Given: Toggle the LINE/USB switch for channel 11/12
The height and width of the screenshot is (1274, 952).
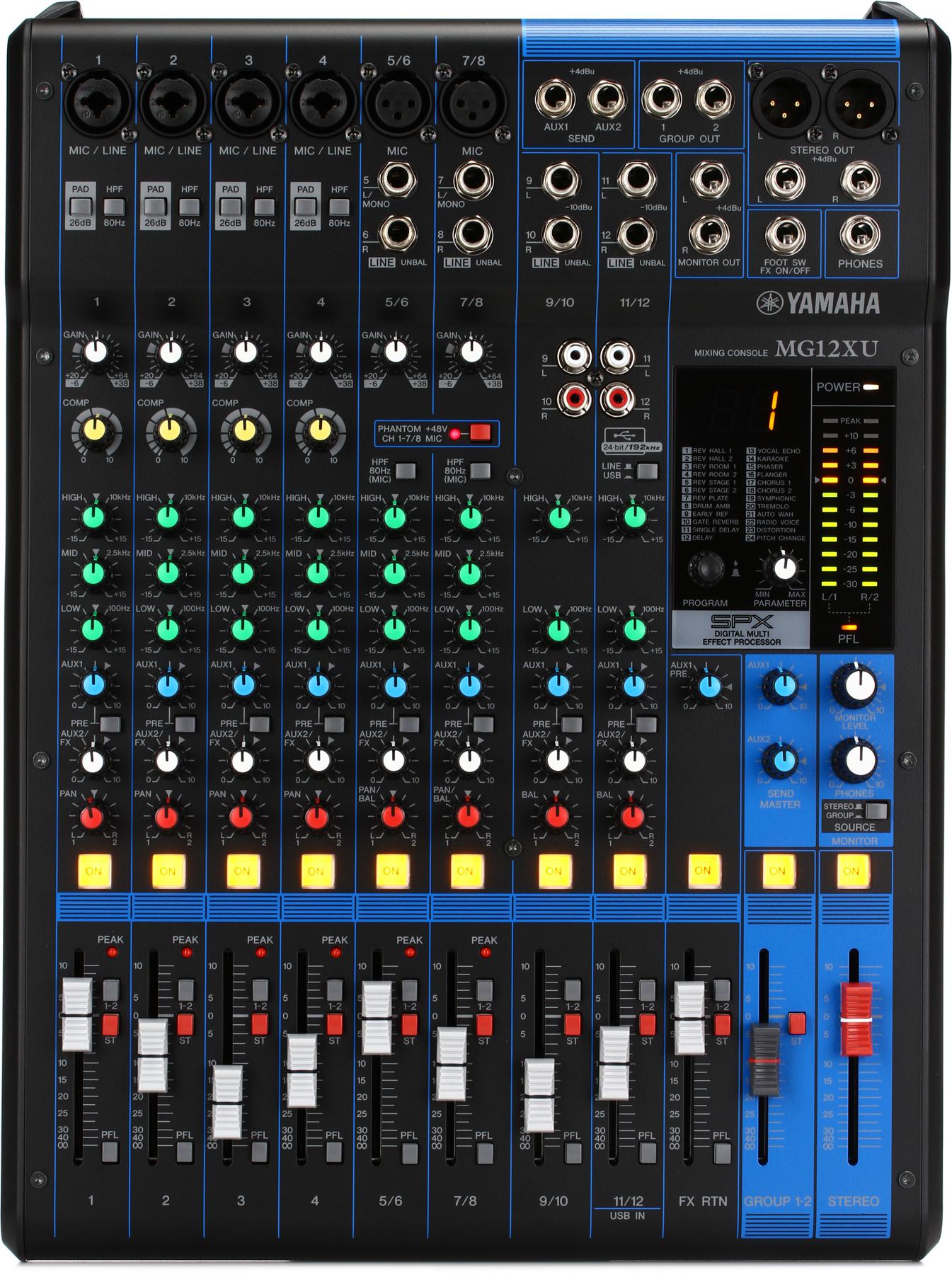Looking at the screenshot, I should (x=648, y=470).
